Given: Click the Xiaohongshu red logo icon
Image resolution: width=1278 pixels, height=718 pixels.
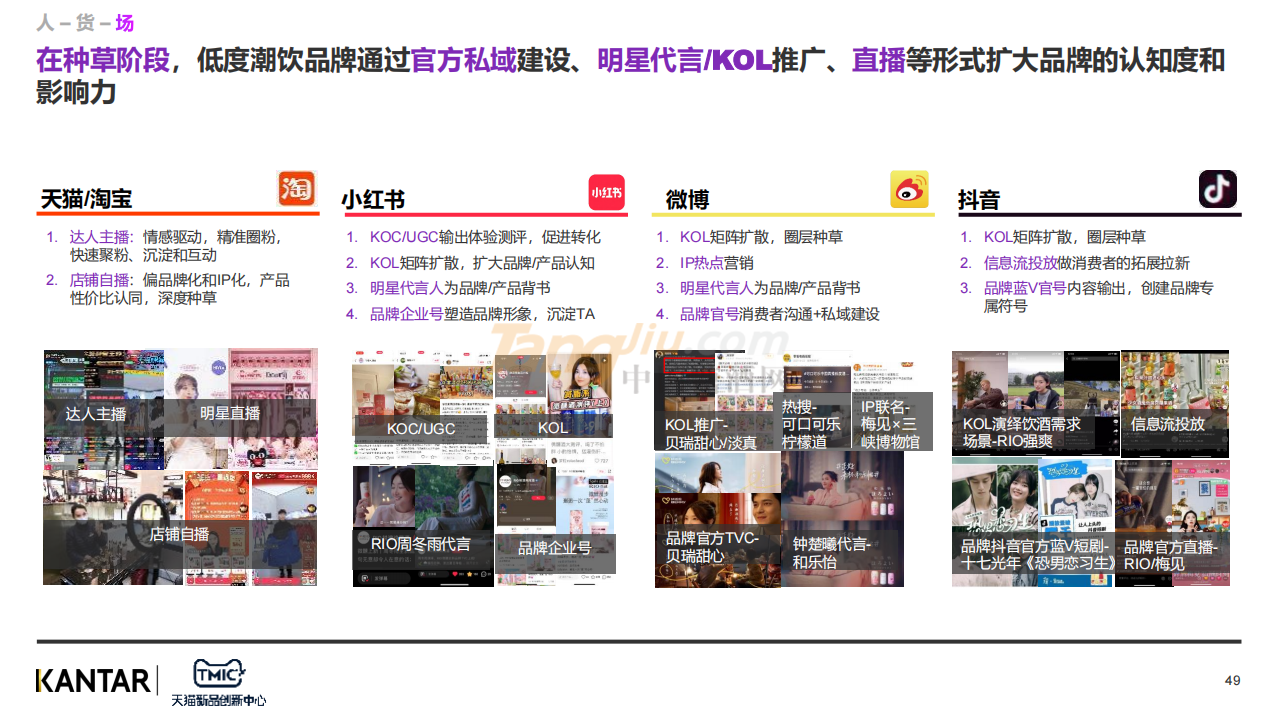Looking at the screenshot, I should (606, 191).
